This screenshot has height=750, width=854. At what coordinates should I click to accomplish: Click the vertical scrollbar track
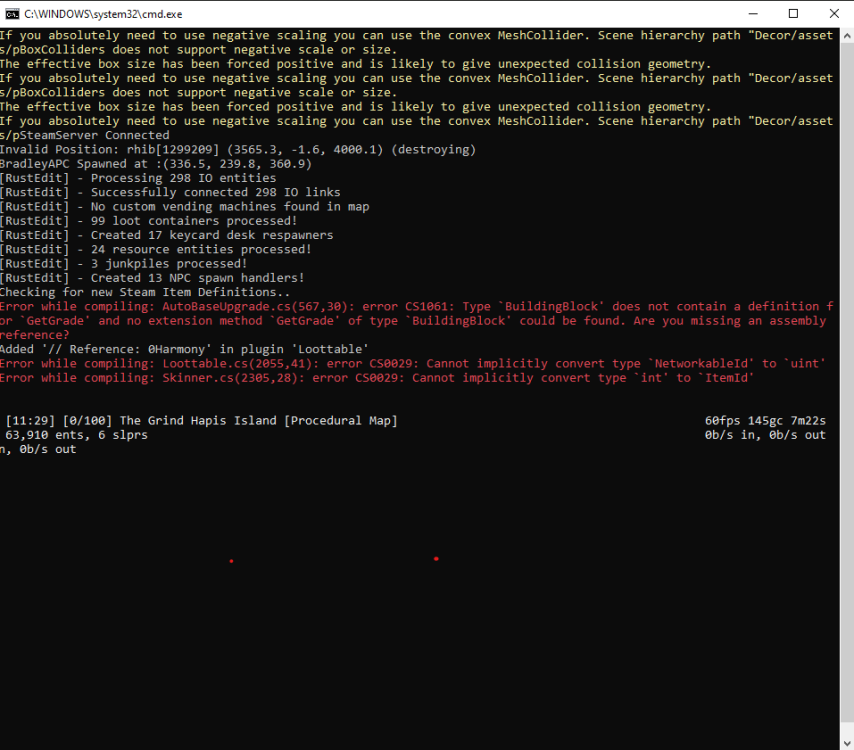pyautogui.click(x=845, y=400)
